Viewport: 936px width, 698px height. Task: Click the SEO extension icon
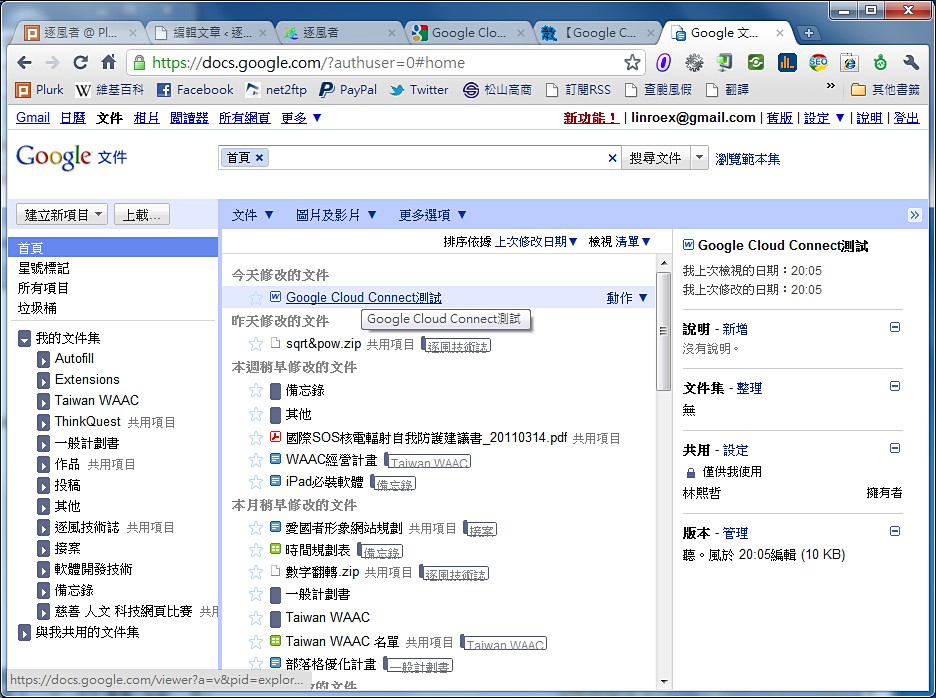[x=818, y=62]
